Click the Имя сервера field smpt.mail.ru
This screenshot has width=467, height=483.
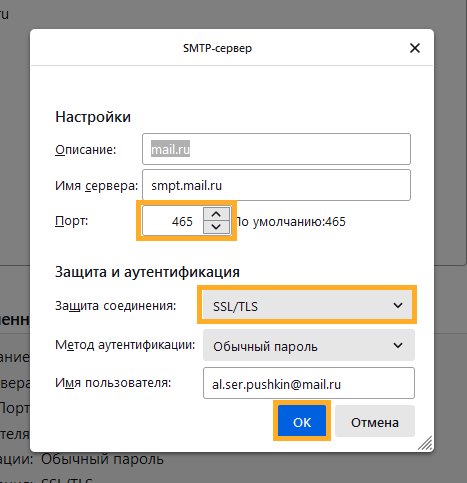(x=276, y=185)
